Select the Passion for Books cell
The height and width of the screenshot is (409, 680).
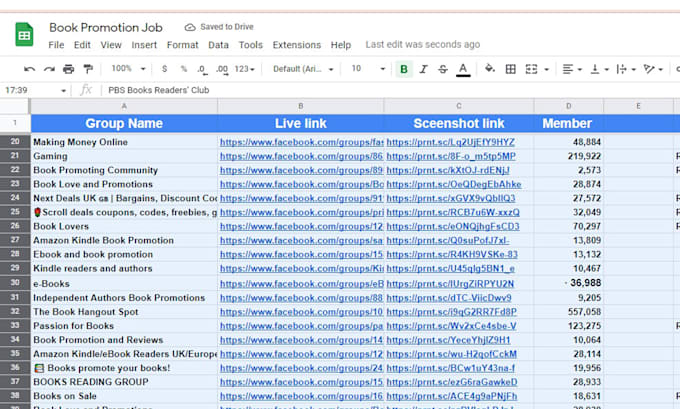pos(124,326)
